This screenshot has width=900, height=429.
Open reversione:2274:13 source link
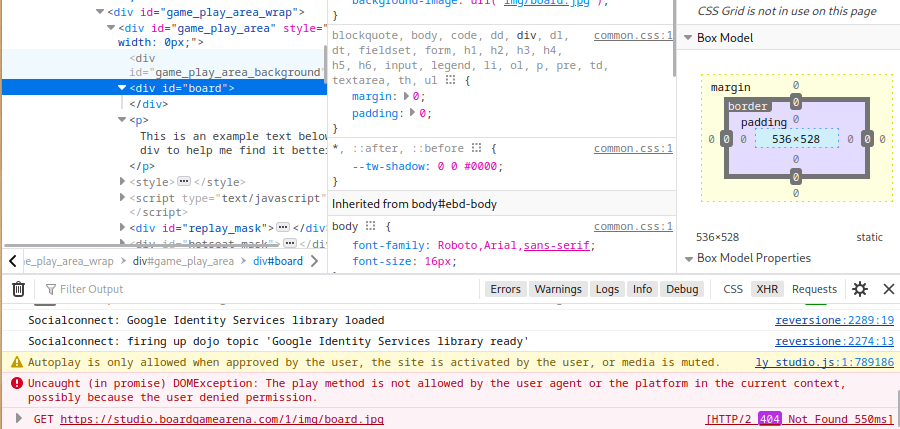(x=835, y=342)
